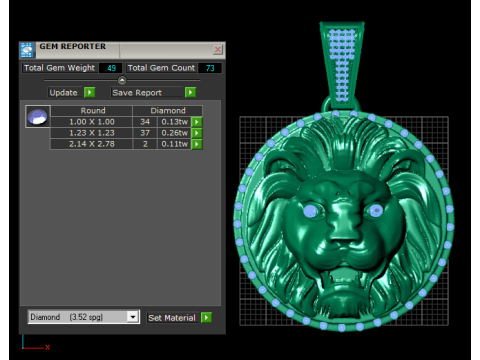Select the lion's left eye gem

(x=310, y=211)
